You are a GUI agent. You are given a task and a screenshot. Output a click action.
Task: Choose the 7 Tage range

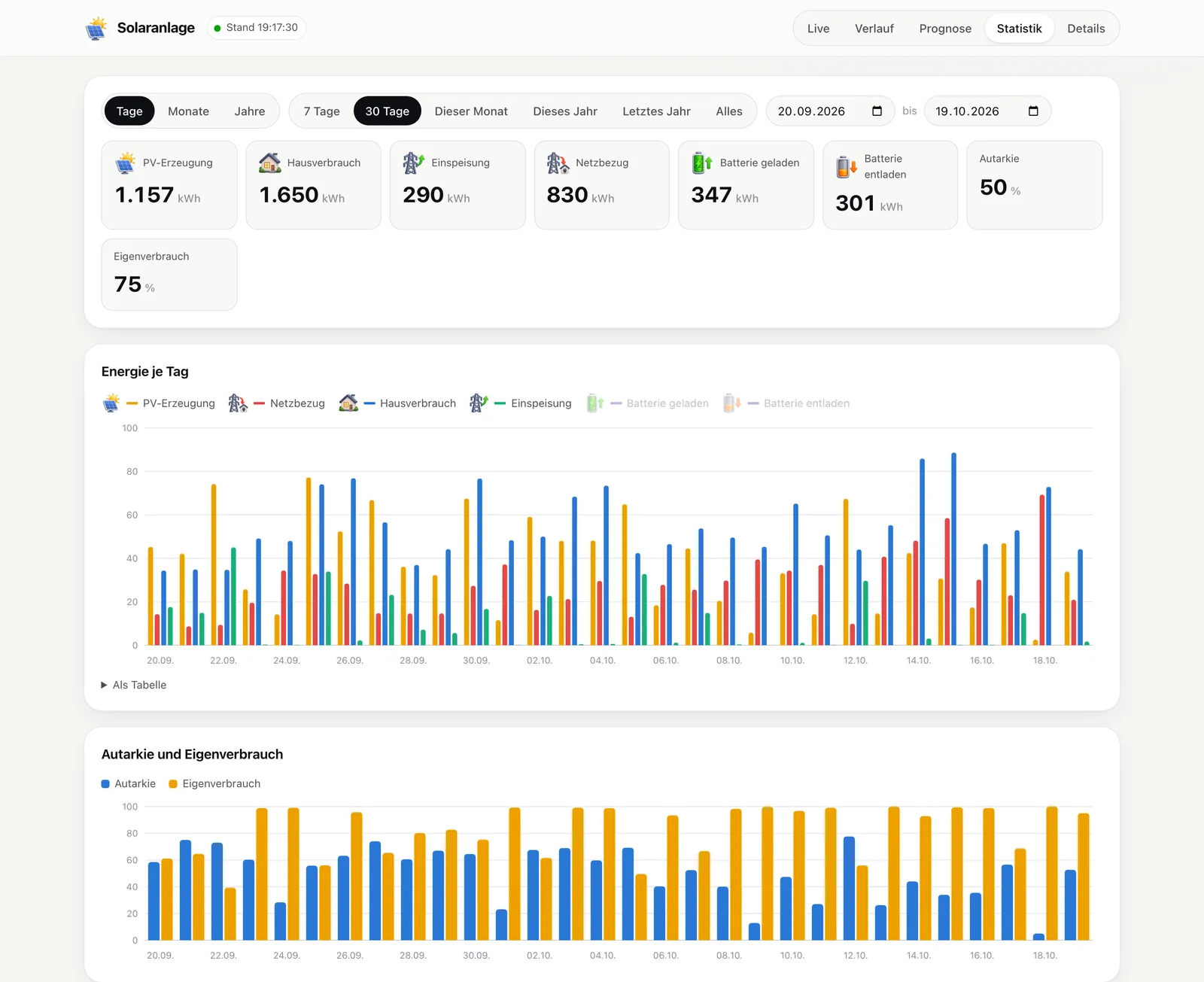(x=321, y=111)
